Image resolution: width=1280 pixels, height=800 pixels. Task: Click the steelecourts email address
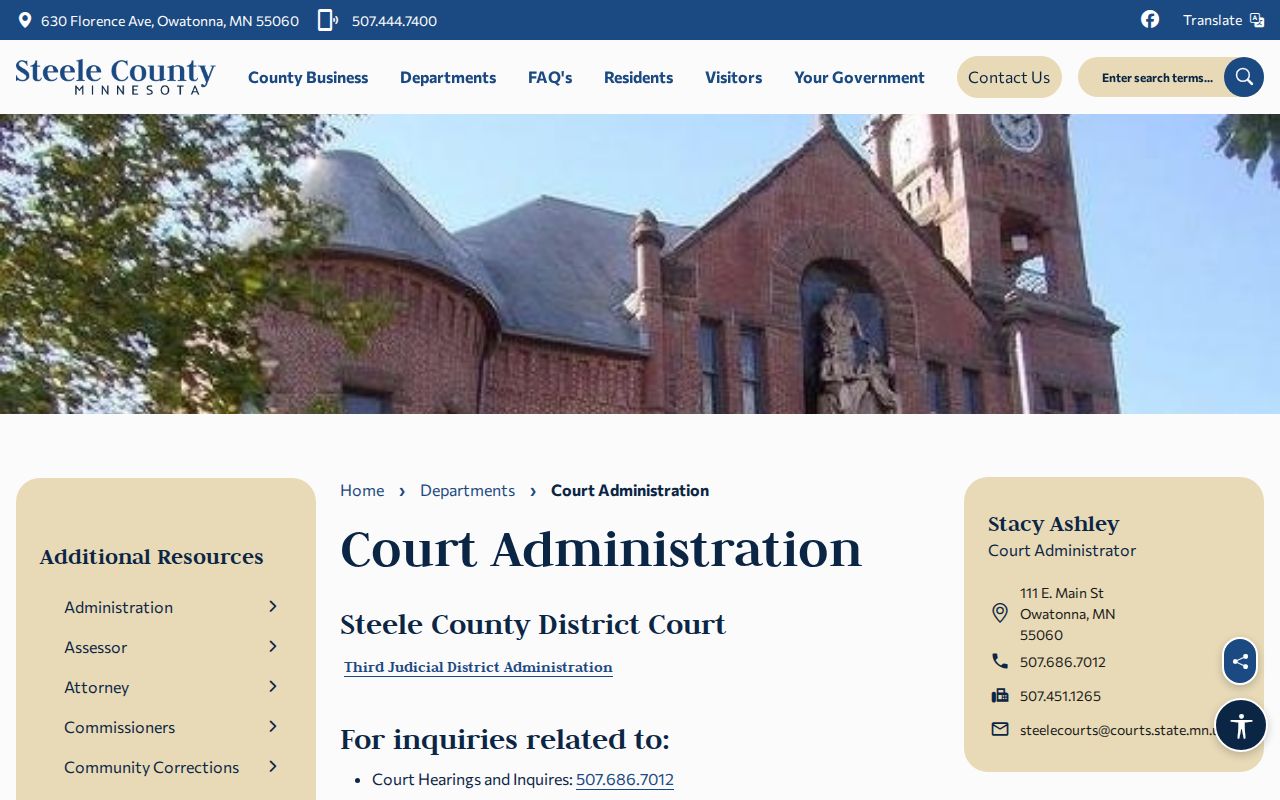[1117, 730]
